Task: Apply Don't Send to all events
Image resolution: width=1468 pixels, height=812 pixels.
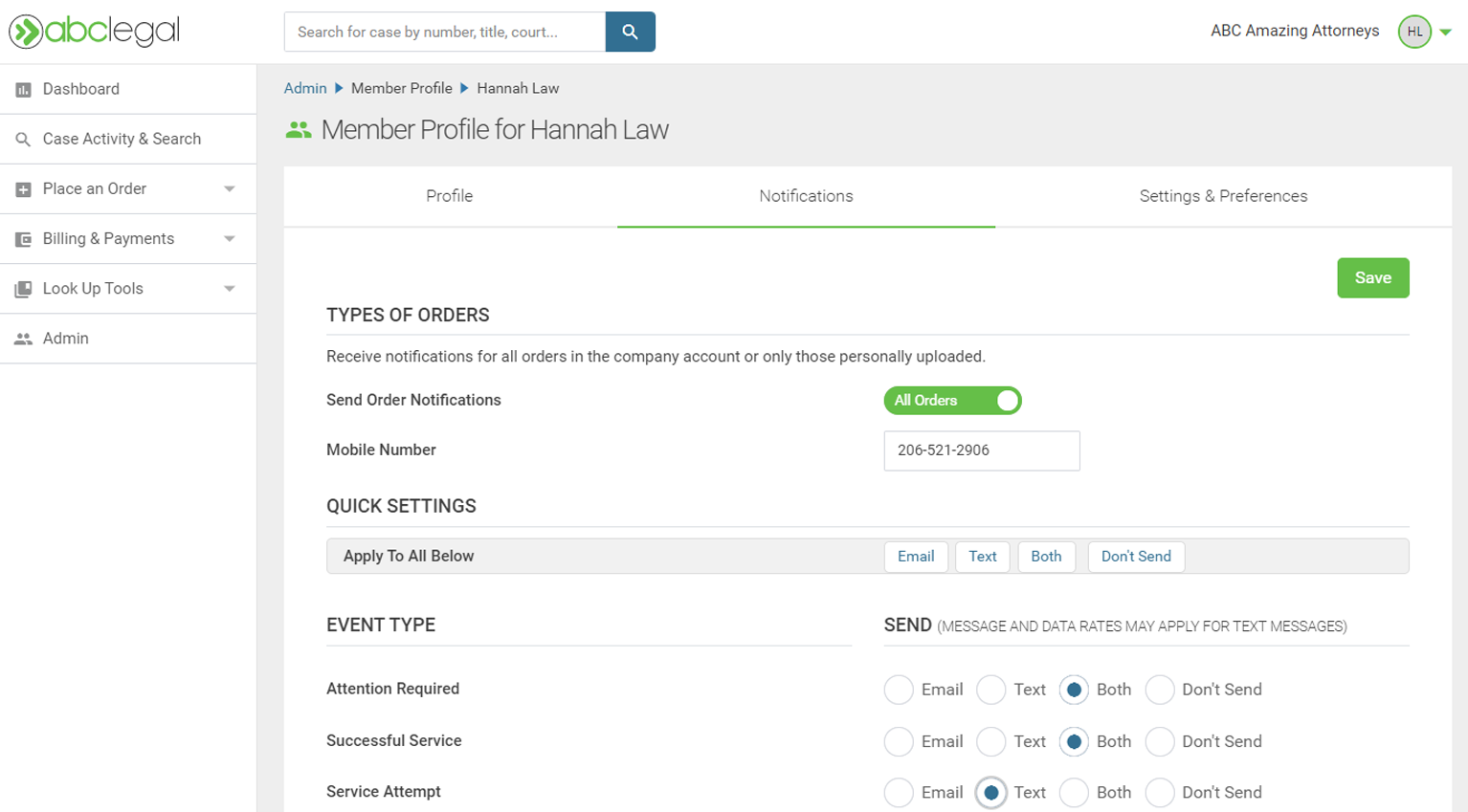Action: click(x=1136, y=557)
